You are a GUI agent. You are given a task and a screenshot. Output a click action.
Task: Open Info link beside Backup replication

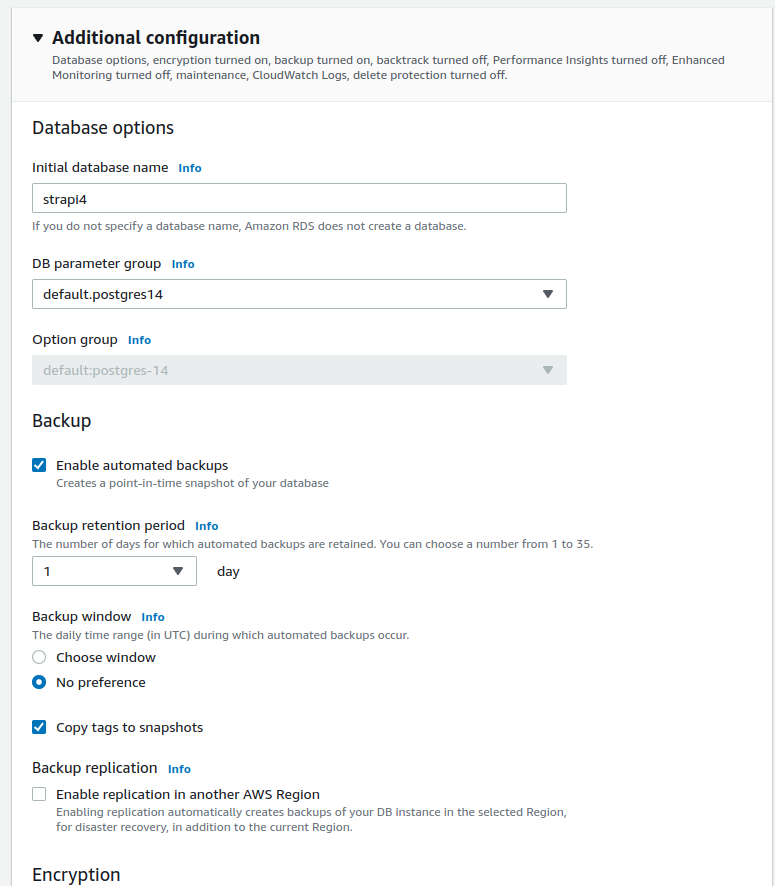coord(179,769)
